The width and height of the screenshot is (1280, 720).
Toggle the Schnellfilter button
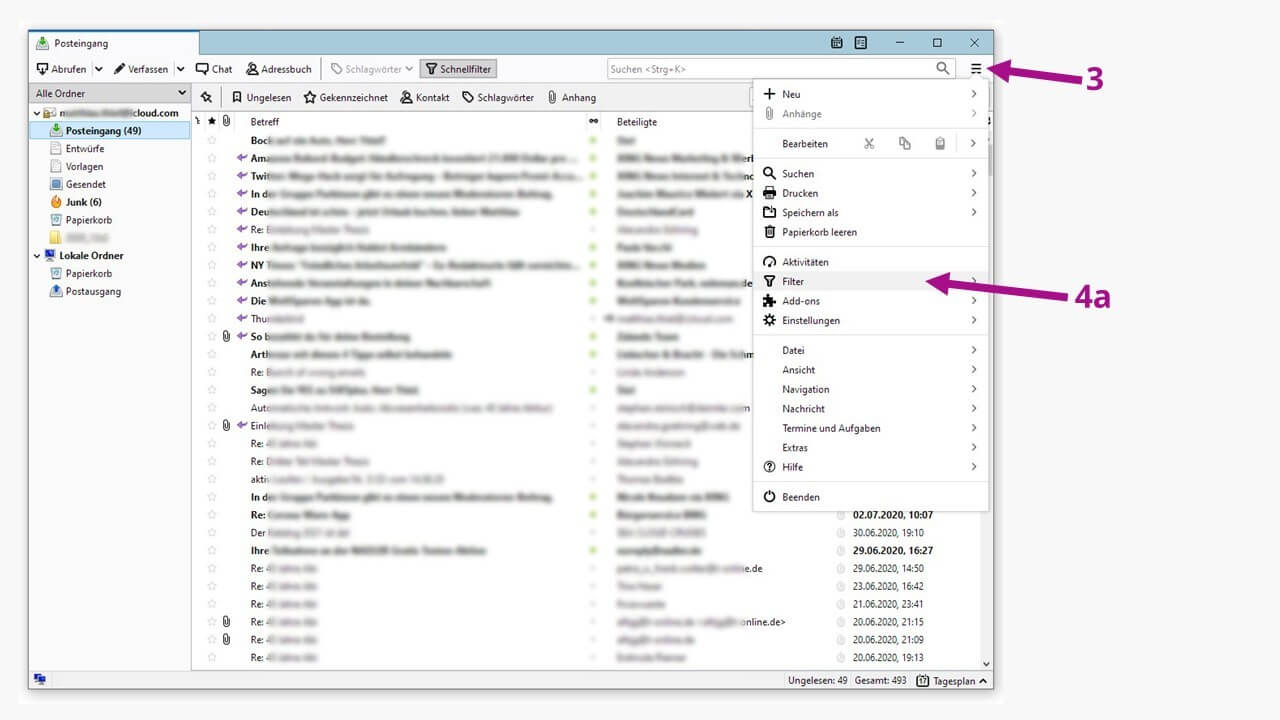point(458,69)
